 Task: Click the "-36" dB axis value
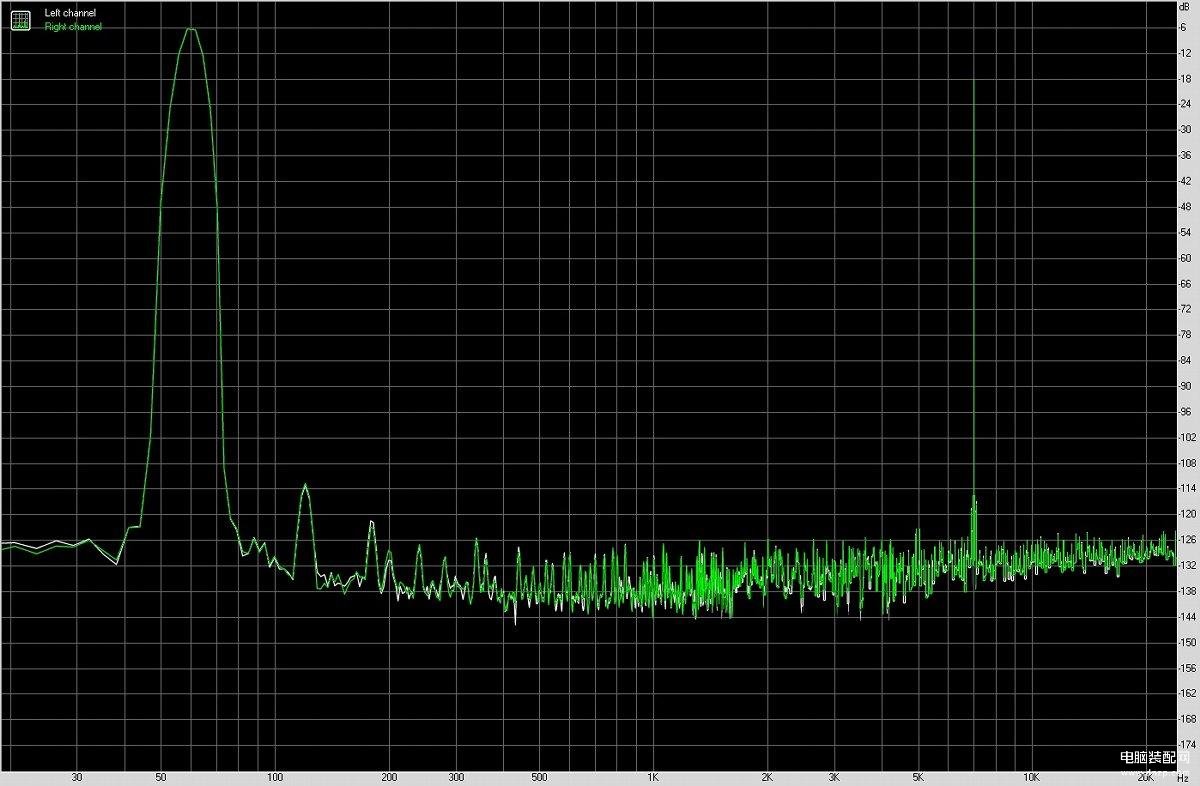[1185, 155]
